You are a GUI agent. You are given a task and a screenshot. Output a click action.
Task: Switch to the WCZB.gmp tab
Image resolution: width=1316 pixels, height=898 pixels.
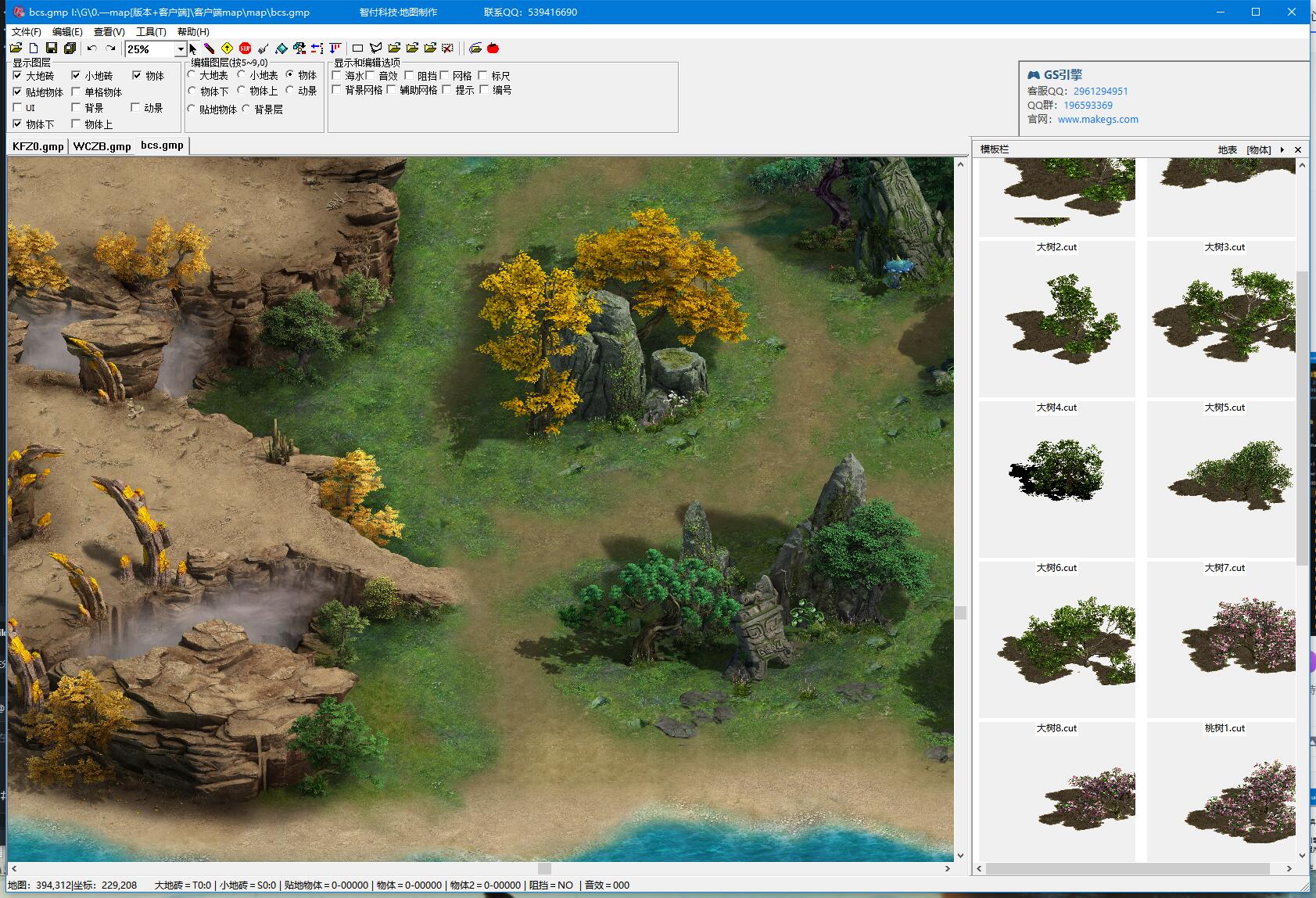point(102,146)
